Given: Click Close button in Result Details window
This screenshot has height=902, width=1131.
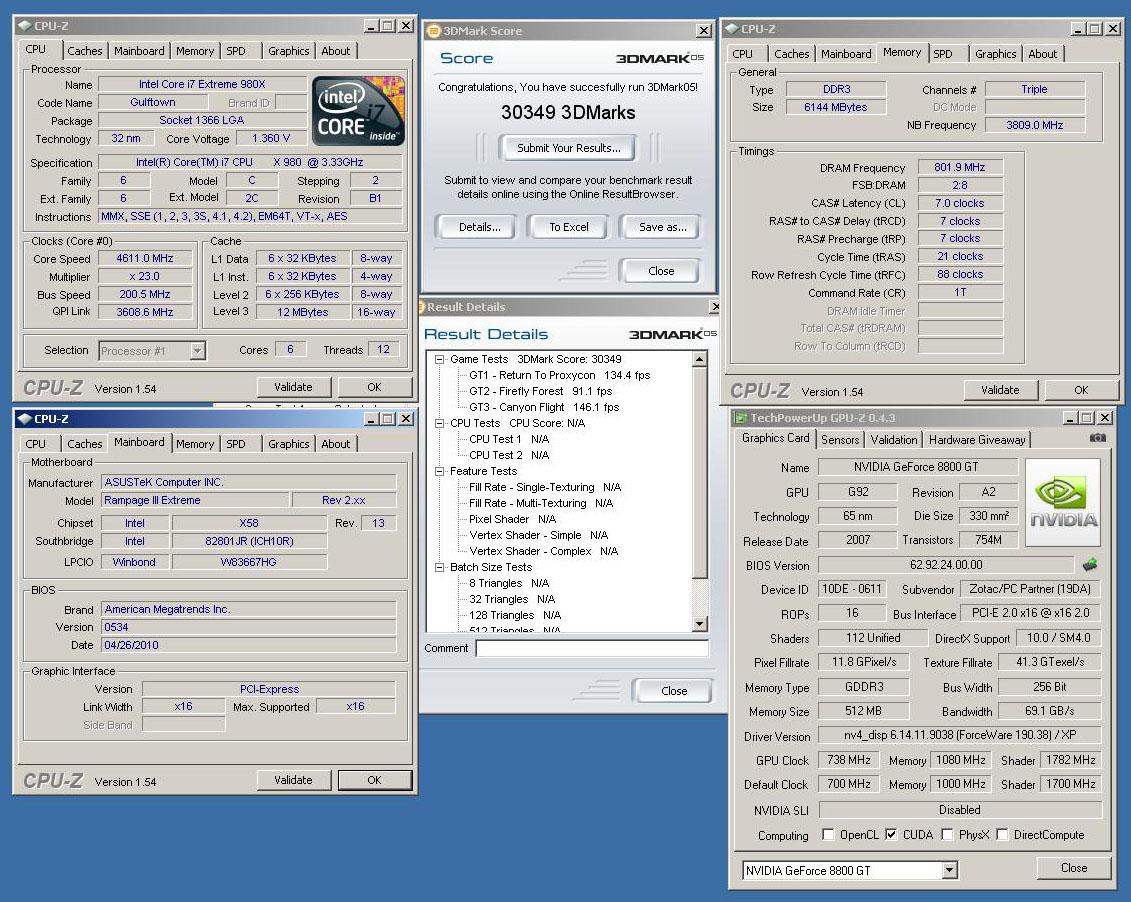Looking at the screenshot, I should pos(674,691).
